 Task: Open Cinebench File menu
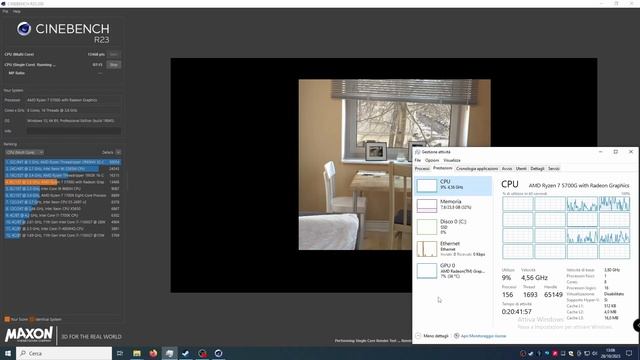click(x=5, y=11)
